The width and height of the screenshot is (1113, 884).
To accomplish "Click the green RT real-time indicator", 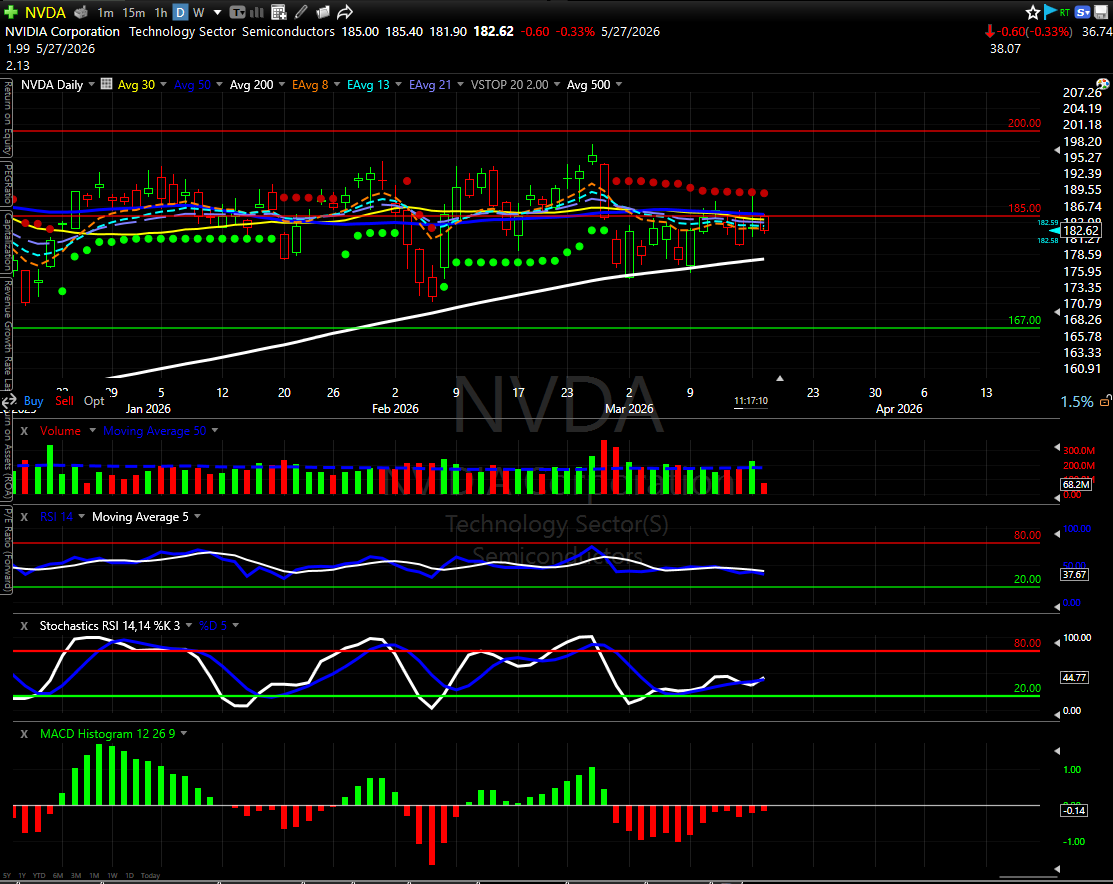I will pos(1065,13).
